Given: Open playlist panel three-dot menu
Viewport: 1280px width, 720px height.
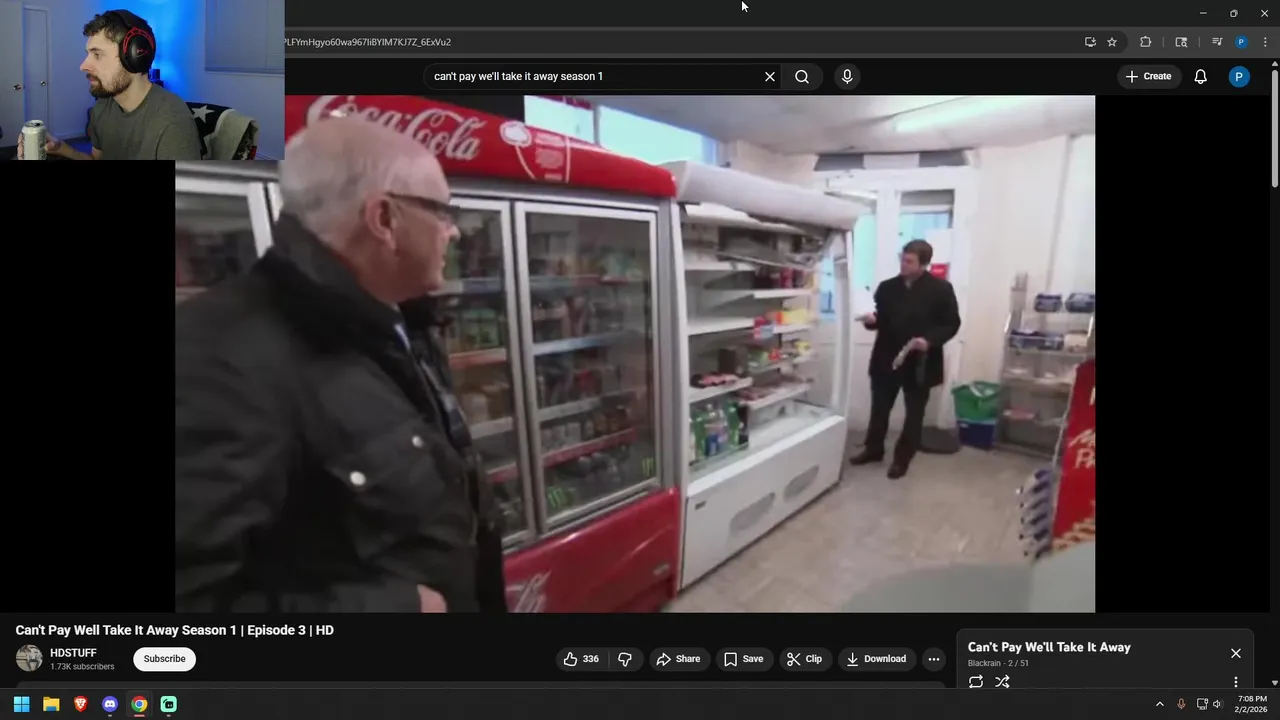Looking at the screenshot, I should (x=1236, y=682).
